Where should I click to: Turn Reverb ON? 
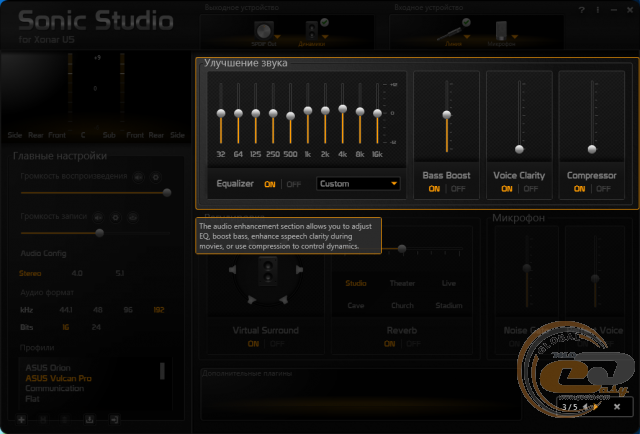point(389,344)
